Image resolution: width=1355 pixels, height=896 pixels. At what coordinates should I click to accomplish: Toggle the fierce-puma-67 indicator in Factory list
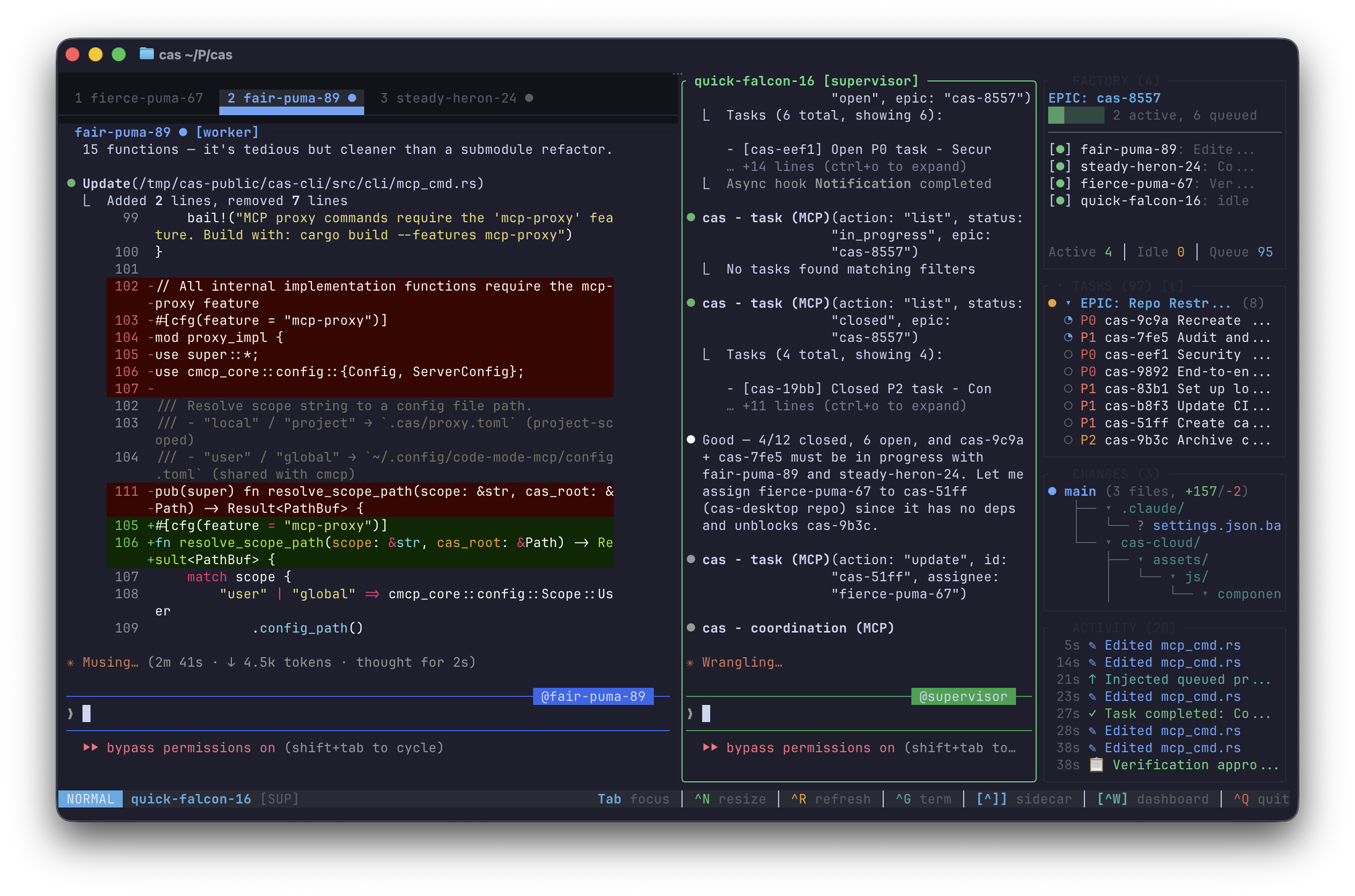point(1060,184)
